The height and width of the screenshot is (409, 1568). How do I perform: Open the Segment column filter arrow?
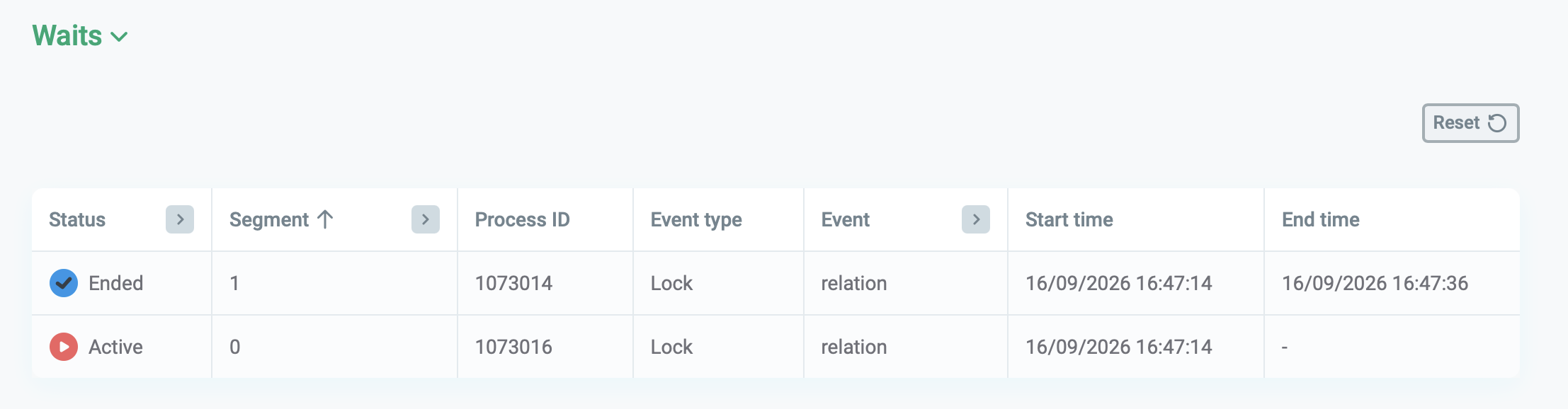426,219
